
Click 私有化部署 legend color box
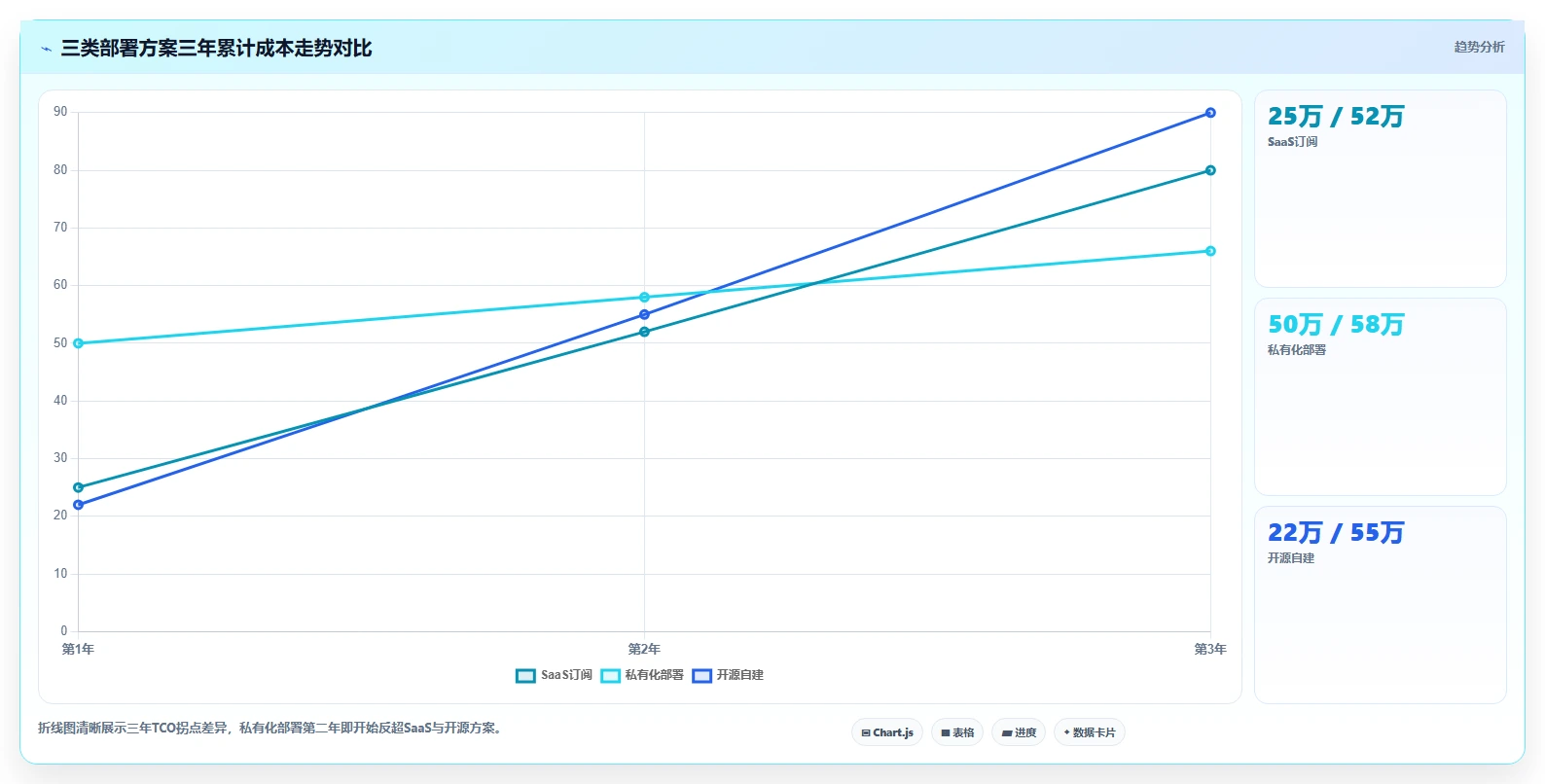610,676
